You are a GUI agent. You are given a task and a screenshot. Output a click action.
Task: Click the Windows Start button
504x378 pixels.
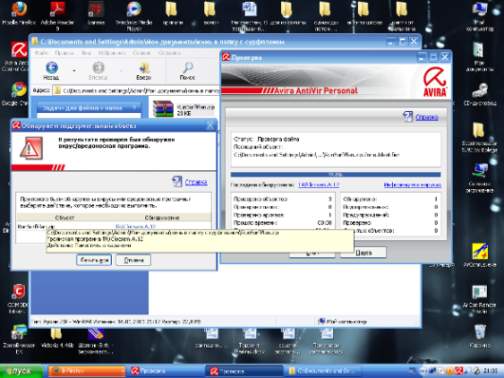(x=22, y=371)
